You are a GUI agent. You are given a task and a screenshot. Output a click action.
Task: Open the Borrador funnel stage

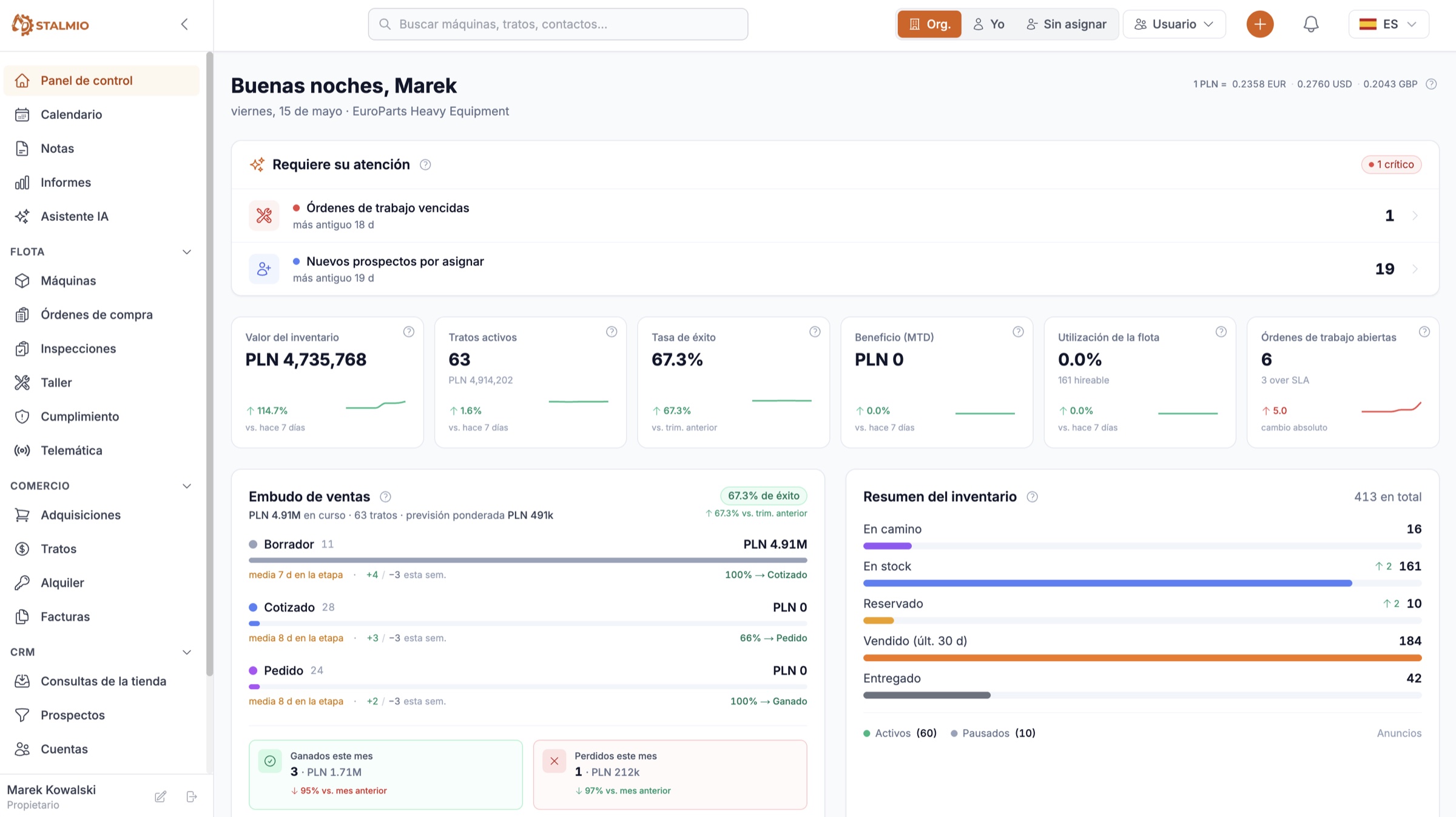point(528,559)
